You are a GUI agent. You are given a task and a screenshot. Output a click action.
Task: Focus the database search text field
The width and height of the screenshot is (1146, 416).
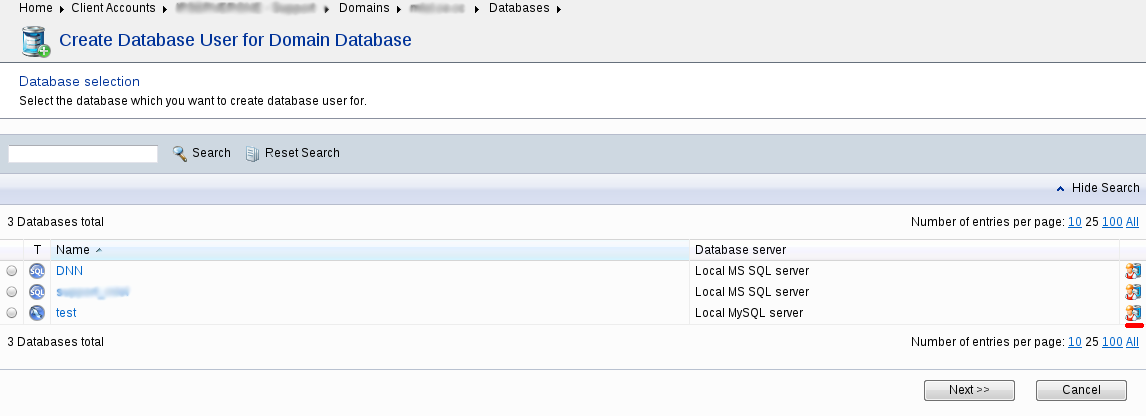[83, 154]
